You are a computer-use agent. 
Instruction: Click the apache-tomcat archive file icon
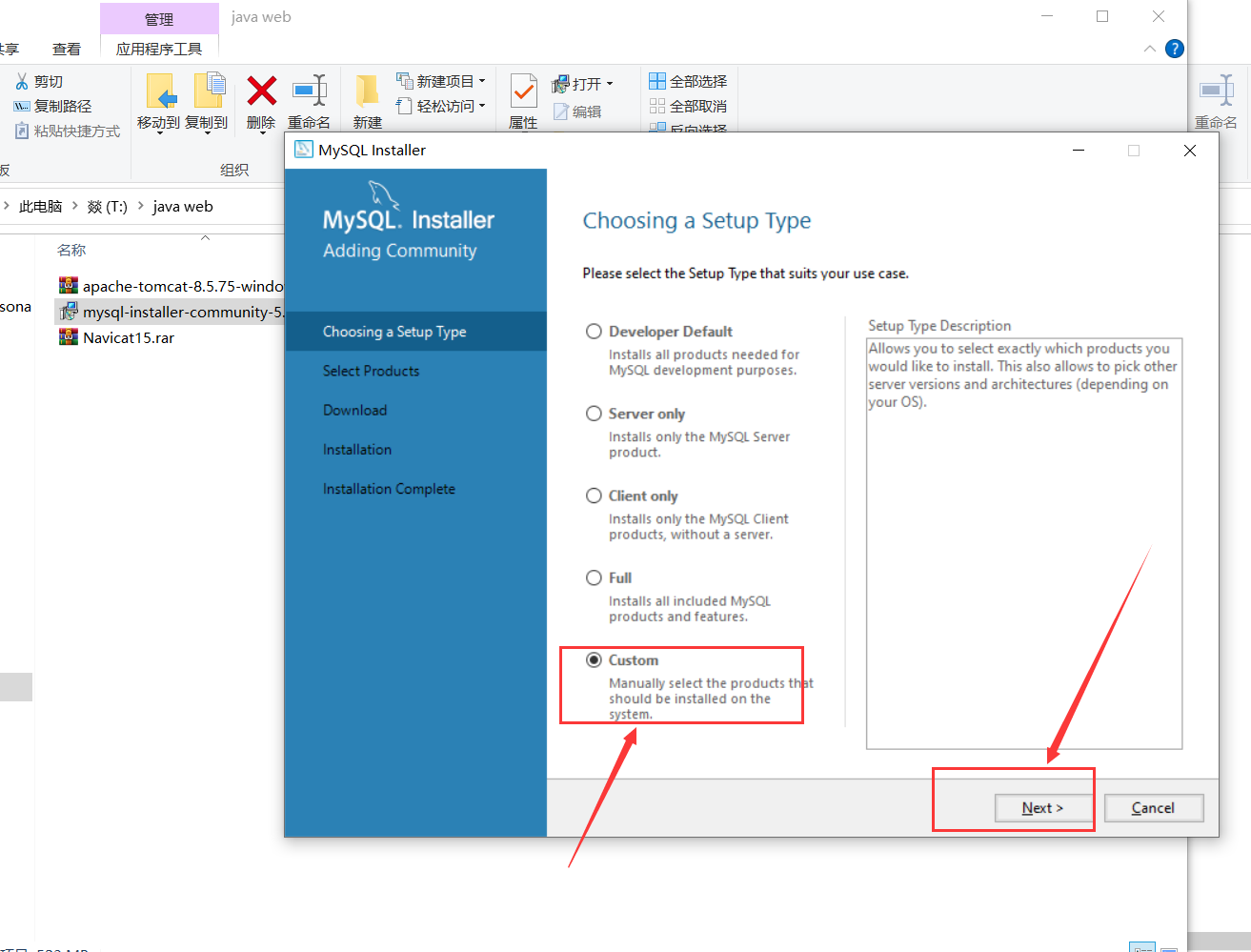tap(69, 285)
